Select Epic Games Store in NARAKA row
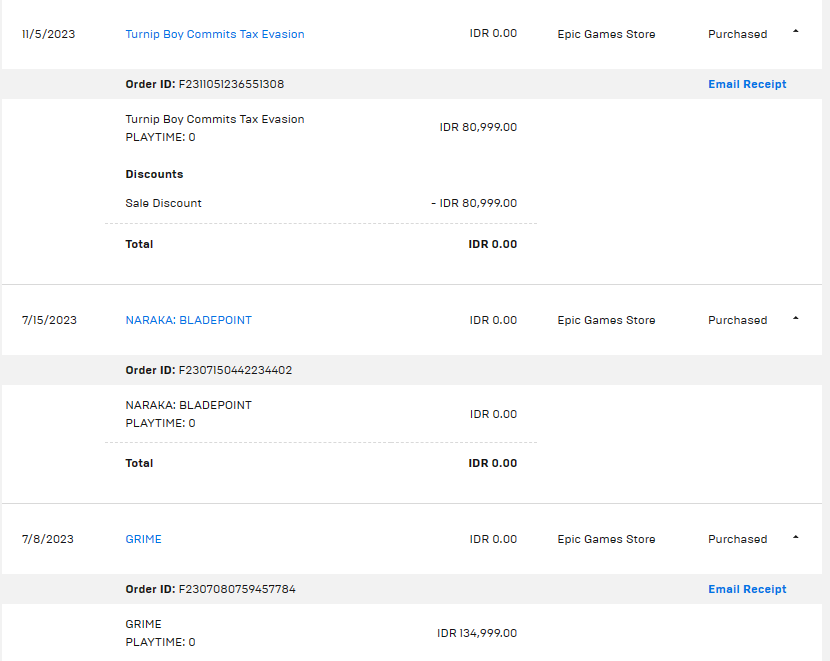This screenshot has height=661, width=830. point(606,320)
